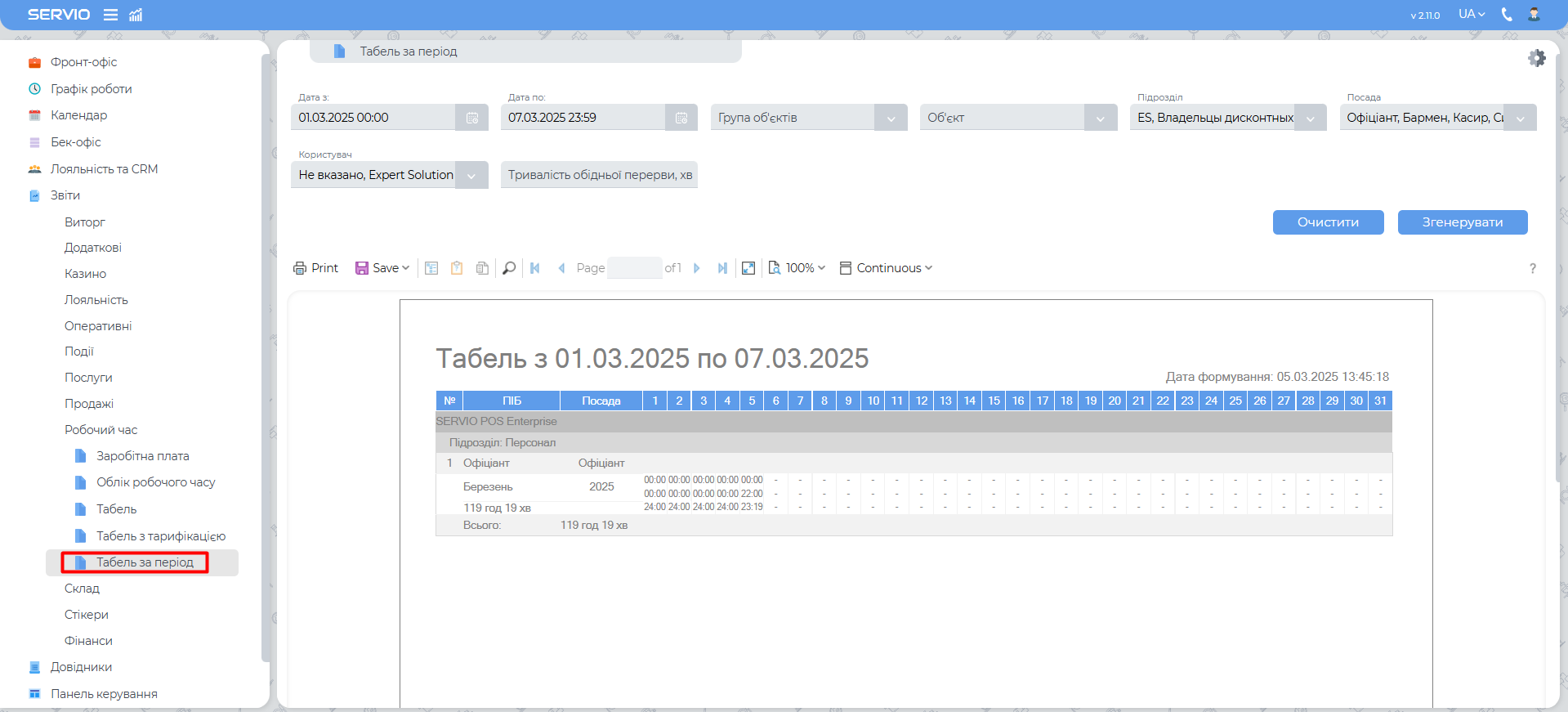Select Графік роботи in sidebar
This screenshot has height=712, width=1568.
(91, 89)
